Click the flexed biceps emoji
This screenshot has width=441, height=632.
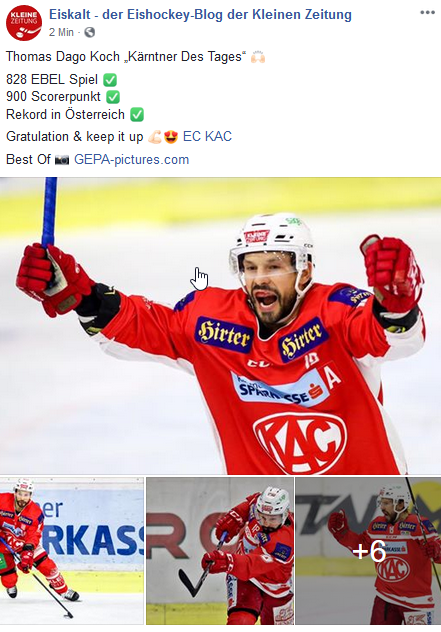click(x=154, y=137)
